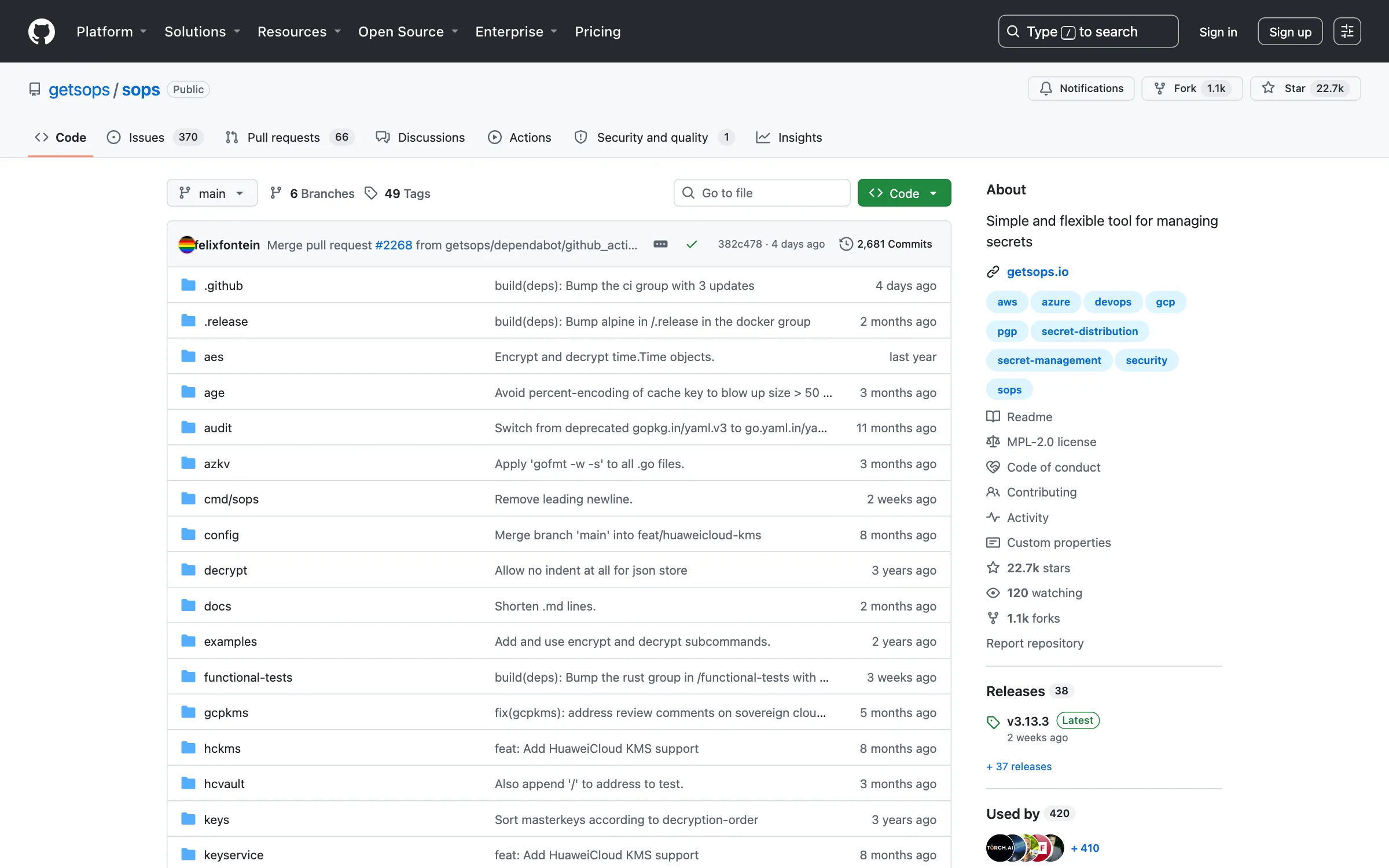Click the GitHub logo icon
The height and width of the screenshot is (868, 1389).
pos(42,31)
